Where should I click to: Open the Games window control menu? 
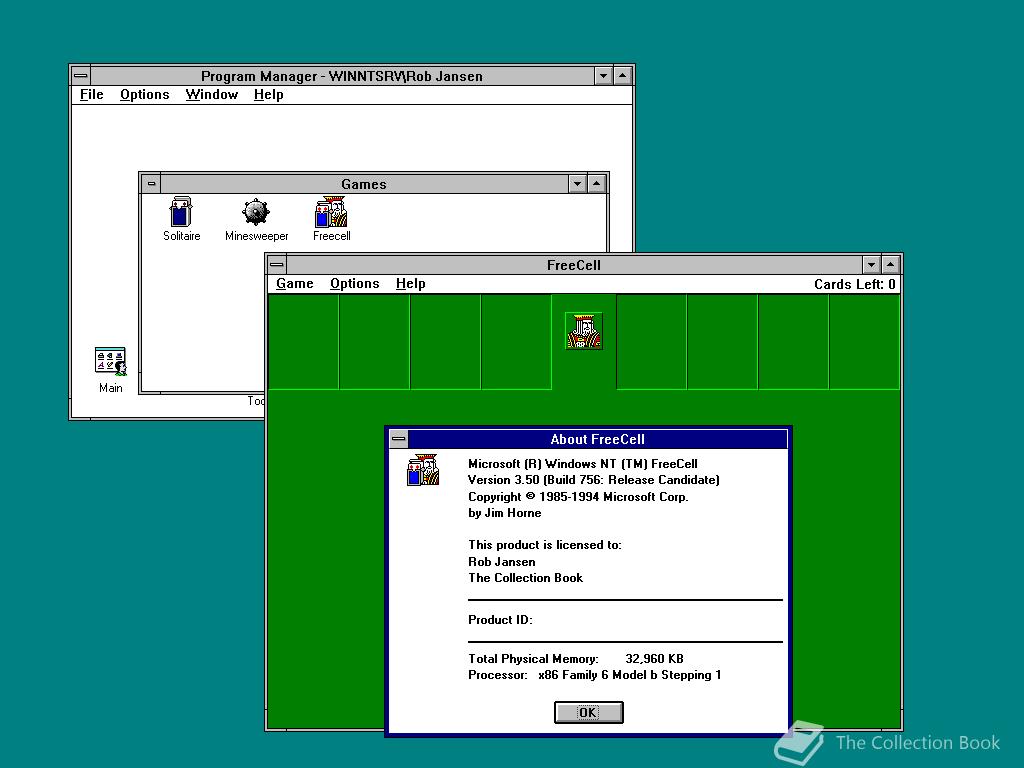151,183
